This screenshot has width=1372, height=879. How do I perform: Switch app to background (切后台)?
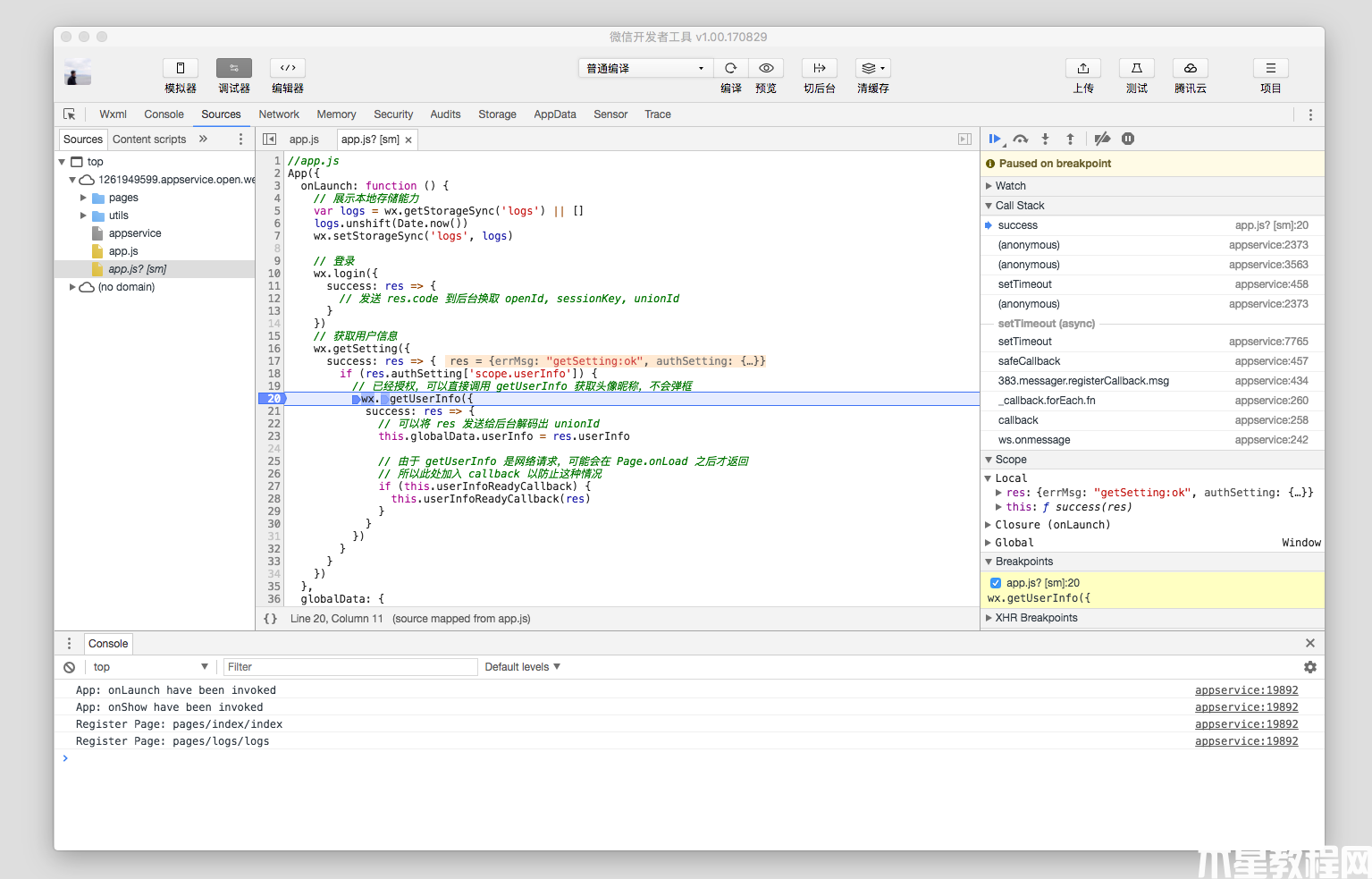click(x=820, y=68)
